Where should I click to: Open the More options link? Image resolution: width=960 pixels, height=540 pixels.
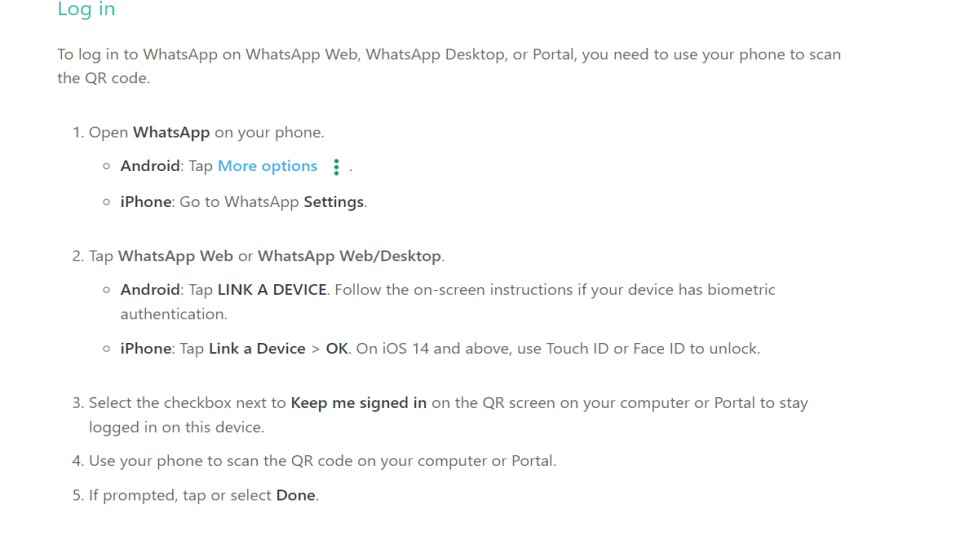268,166
